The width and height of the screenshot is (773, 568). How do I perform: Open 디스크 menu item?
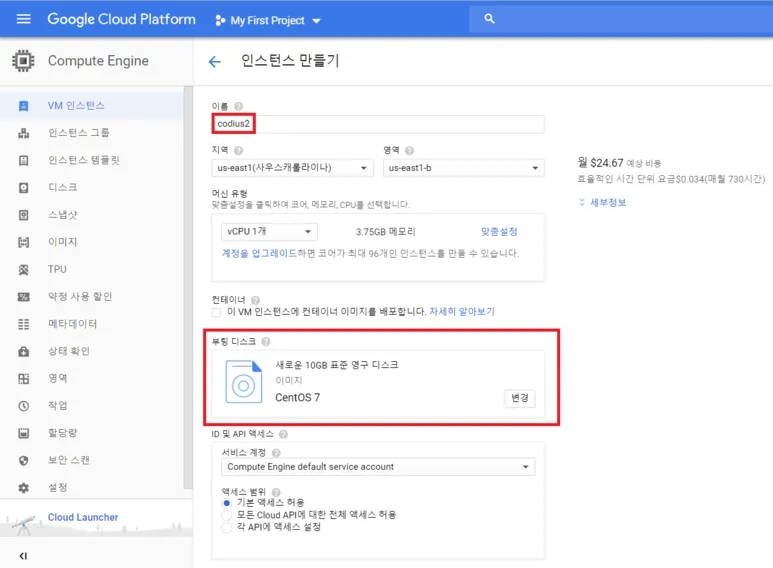point(92,188)
